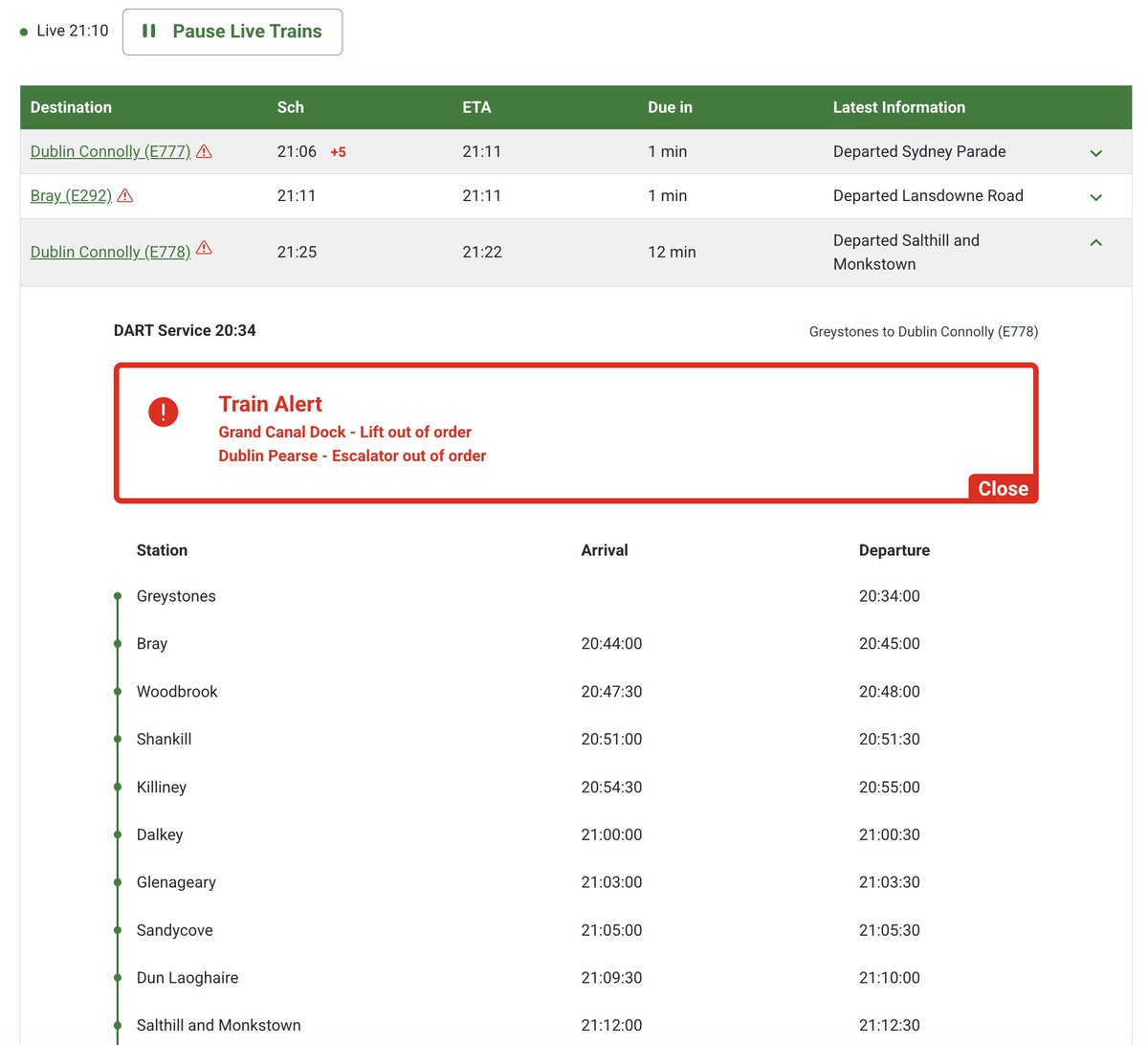
Task: Click the 12 min due value
Action: click(x=672, y=252)
